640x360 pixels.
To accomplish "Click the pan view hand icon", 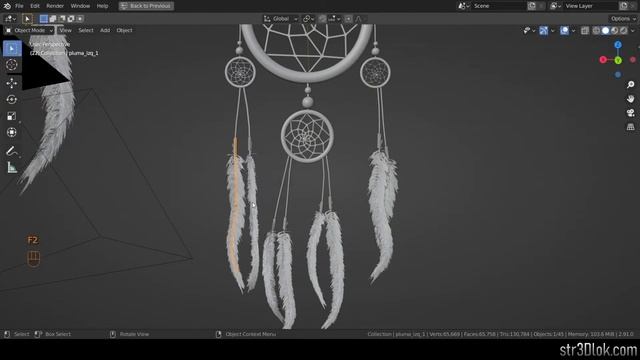I will (x=631, y=99).
